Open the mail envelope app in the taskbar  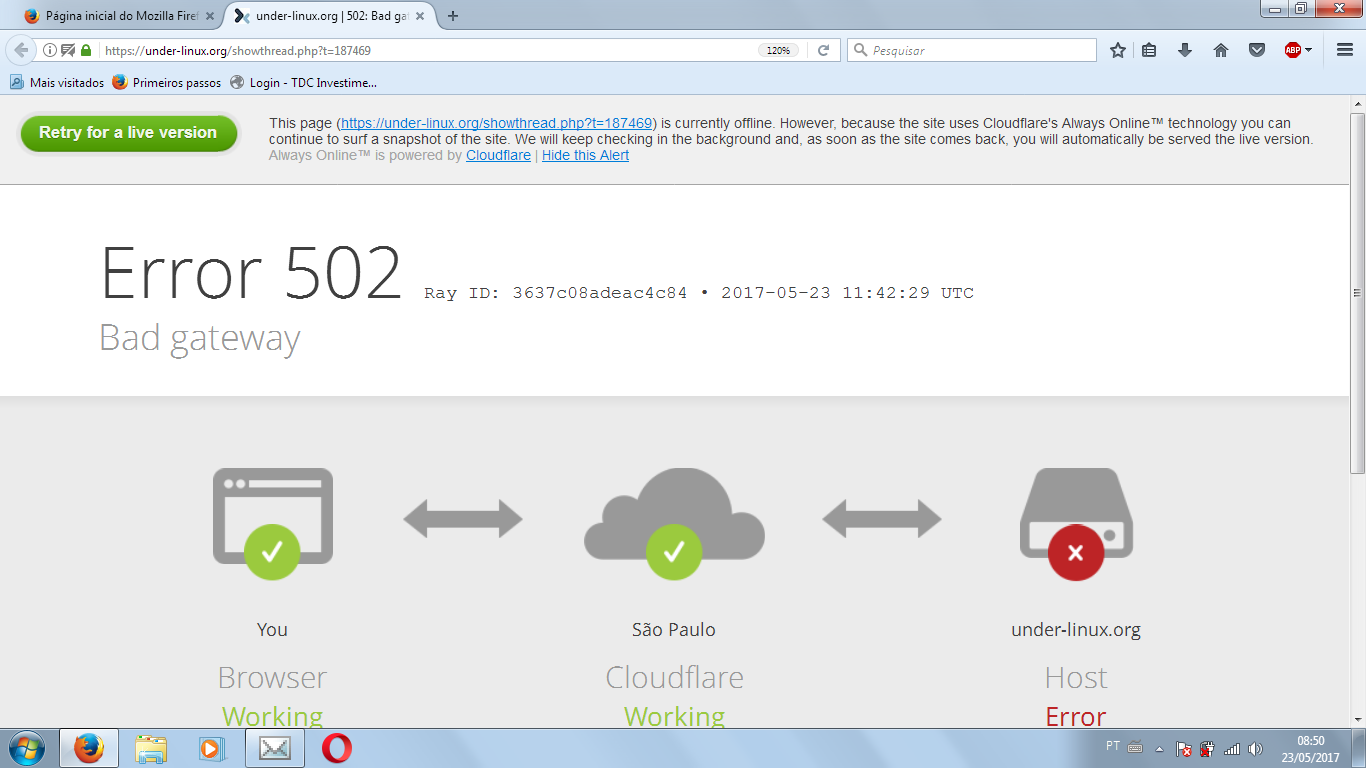click(274, 748)
